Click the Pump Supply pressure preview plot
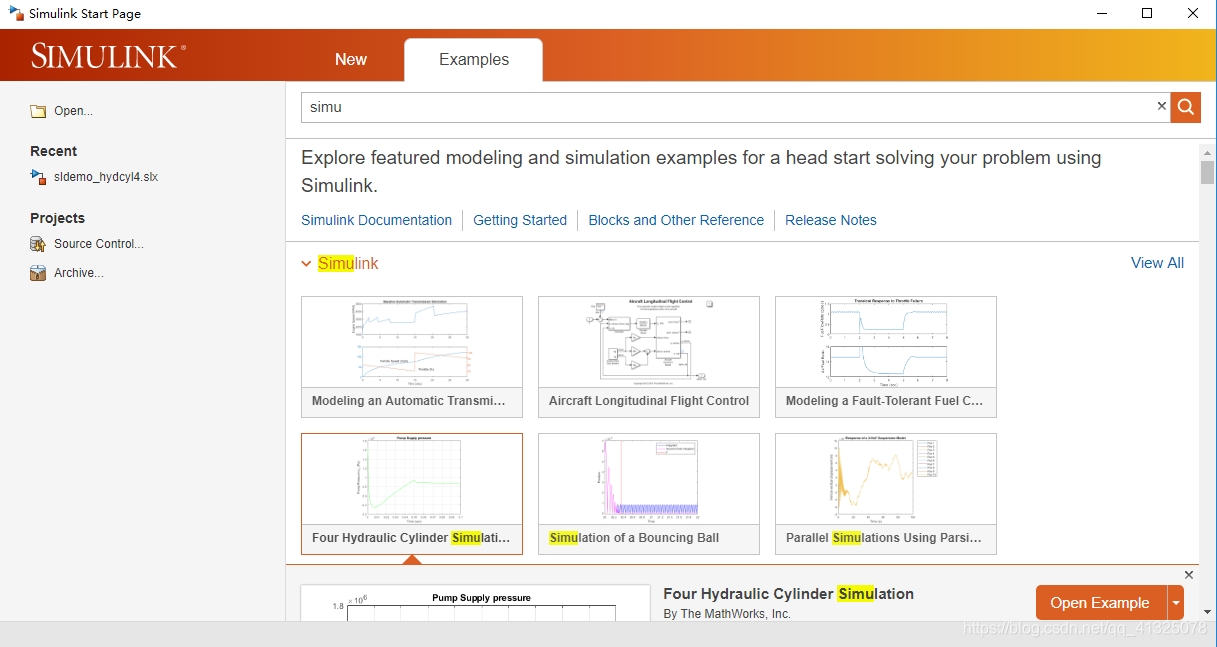Viewport: 1217px width, 647px height. [475, 603]
